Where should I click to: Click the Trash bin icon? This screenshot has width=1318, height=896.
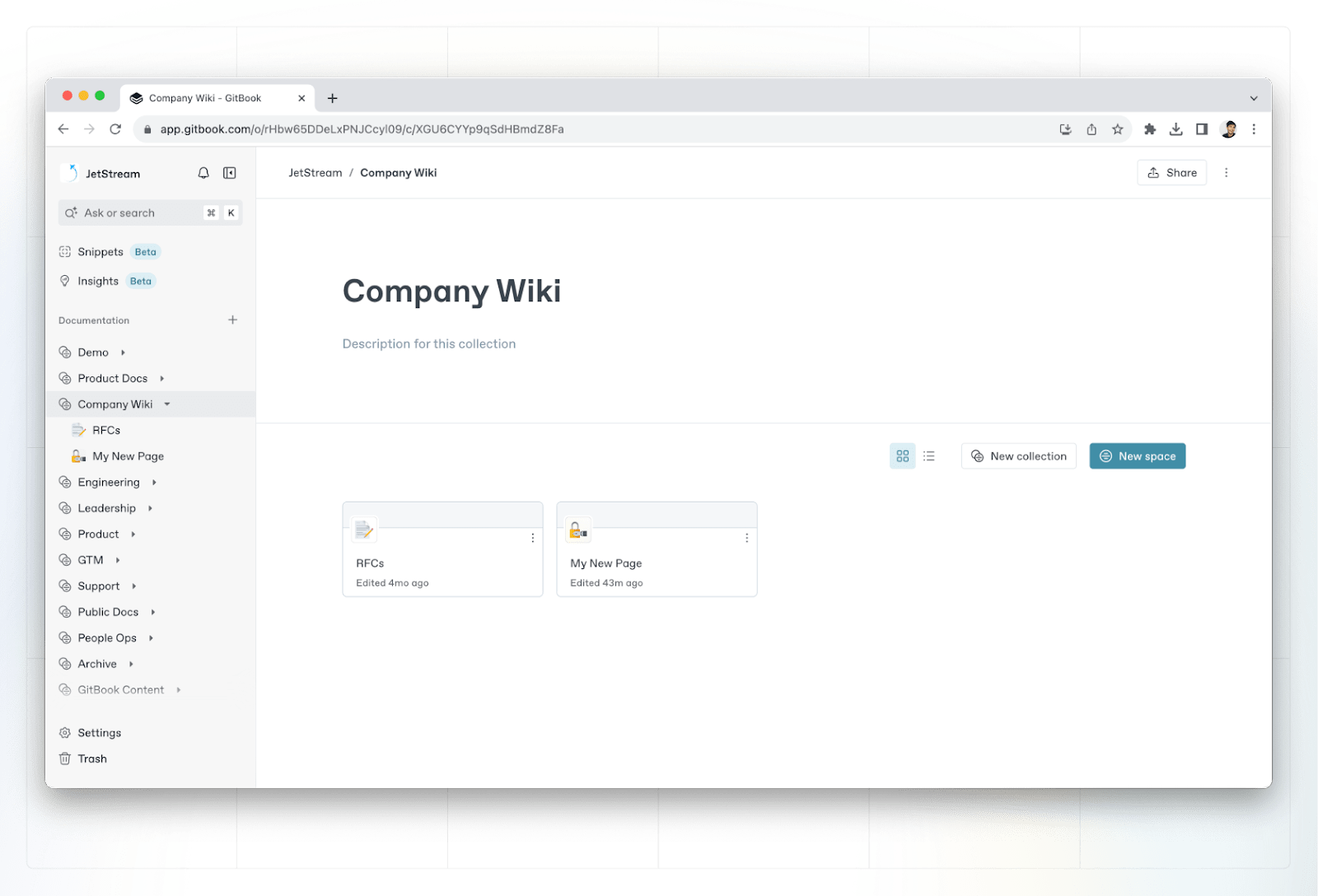[65, 758]
